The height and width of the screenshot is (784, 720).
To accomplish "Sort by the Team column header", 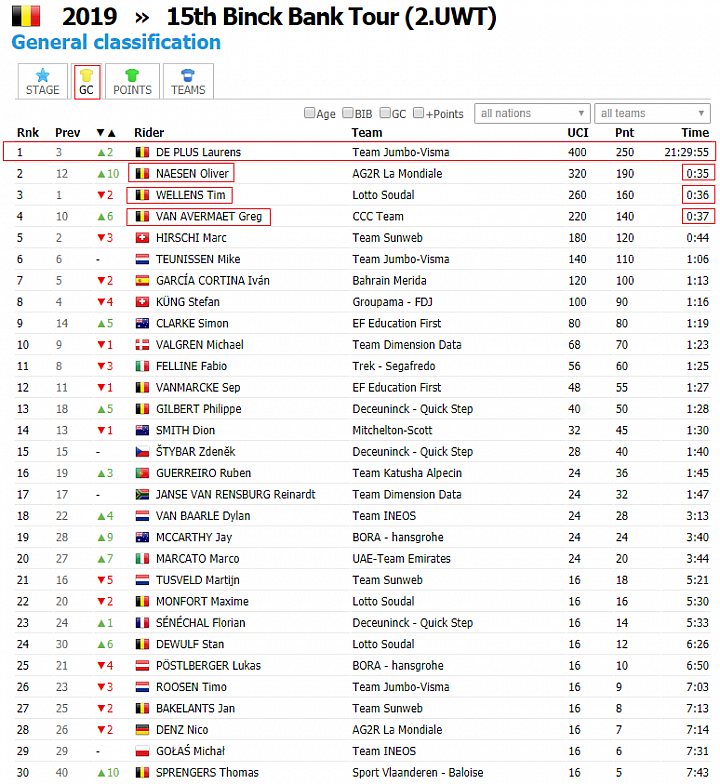I will [x=367, y=132].
